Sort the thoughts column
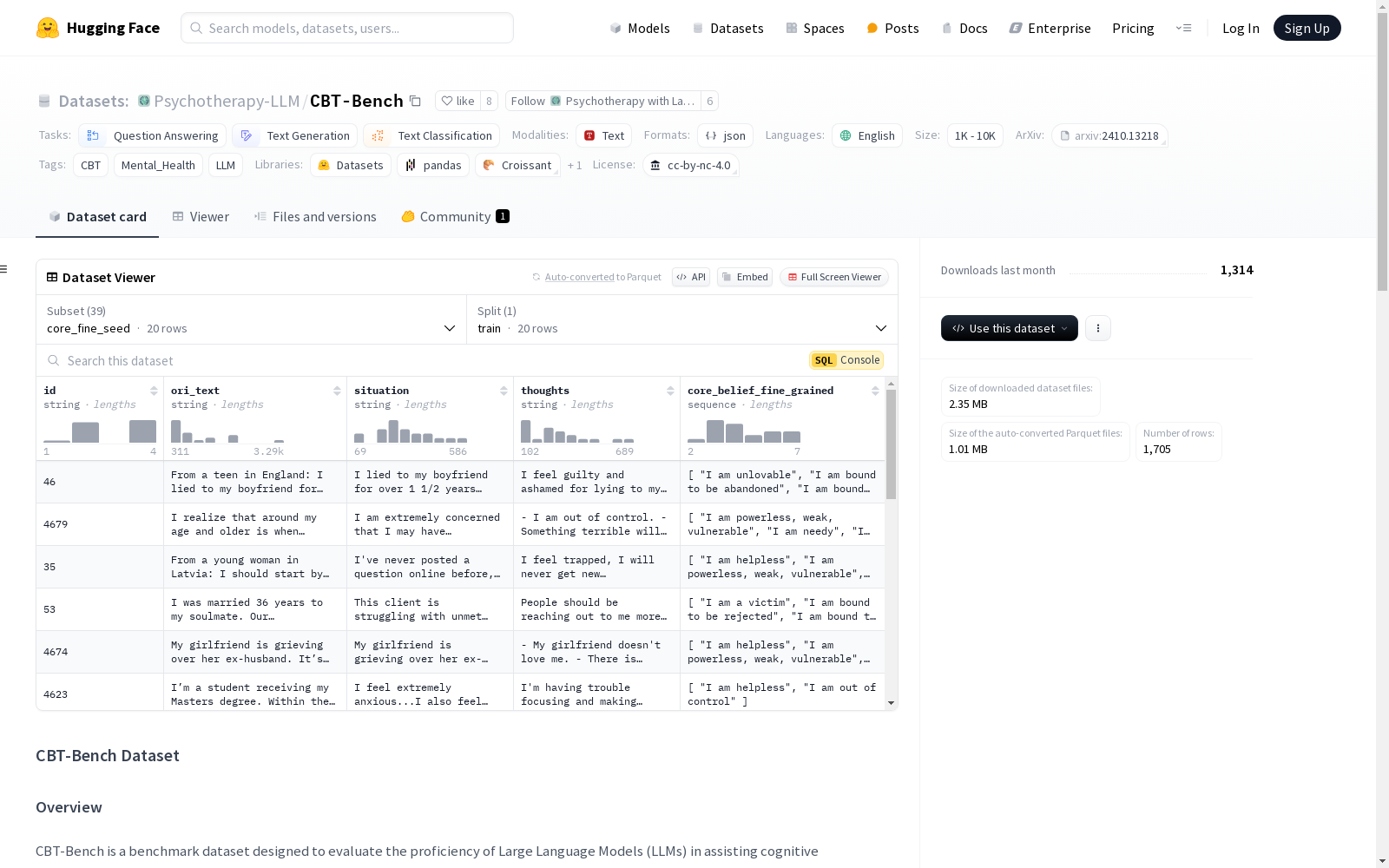This screenshot has height=868, width=1389. 670,391
